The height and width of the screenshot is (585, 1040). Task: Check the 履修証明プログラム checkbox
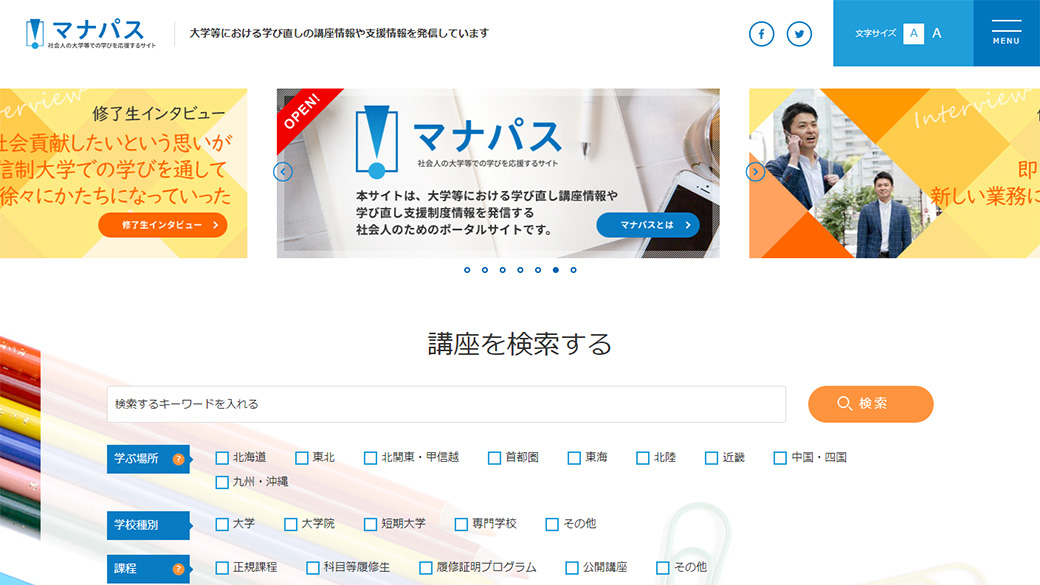pos(426,568)
